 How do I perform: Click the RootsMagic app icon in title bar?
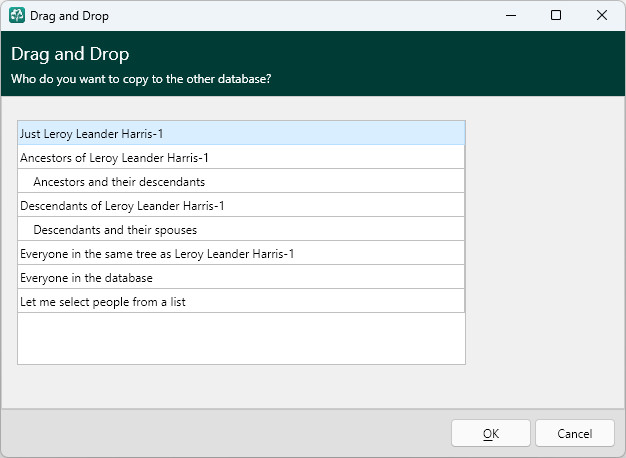point(17,16)
